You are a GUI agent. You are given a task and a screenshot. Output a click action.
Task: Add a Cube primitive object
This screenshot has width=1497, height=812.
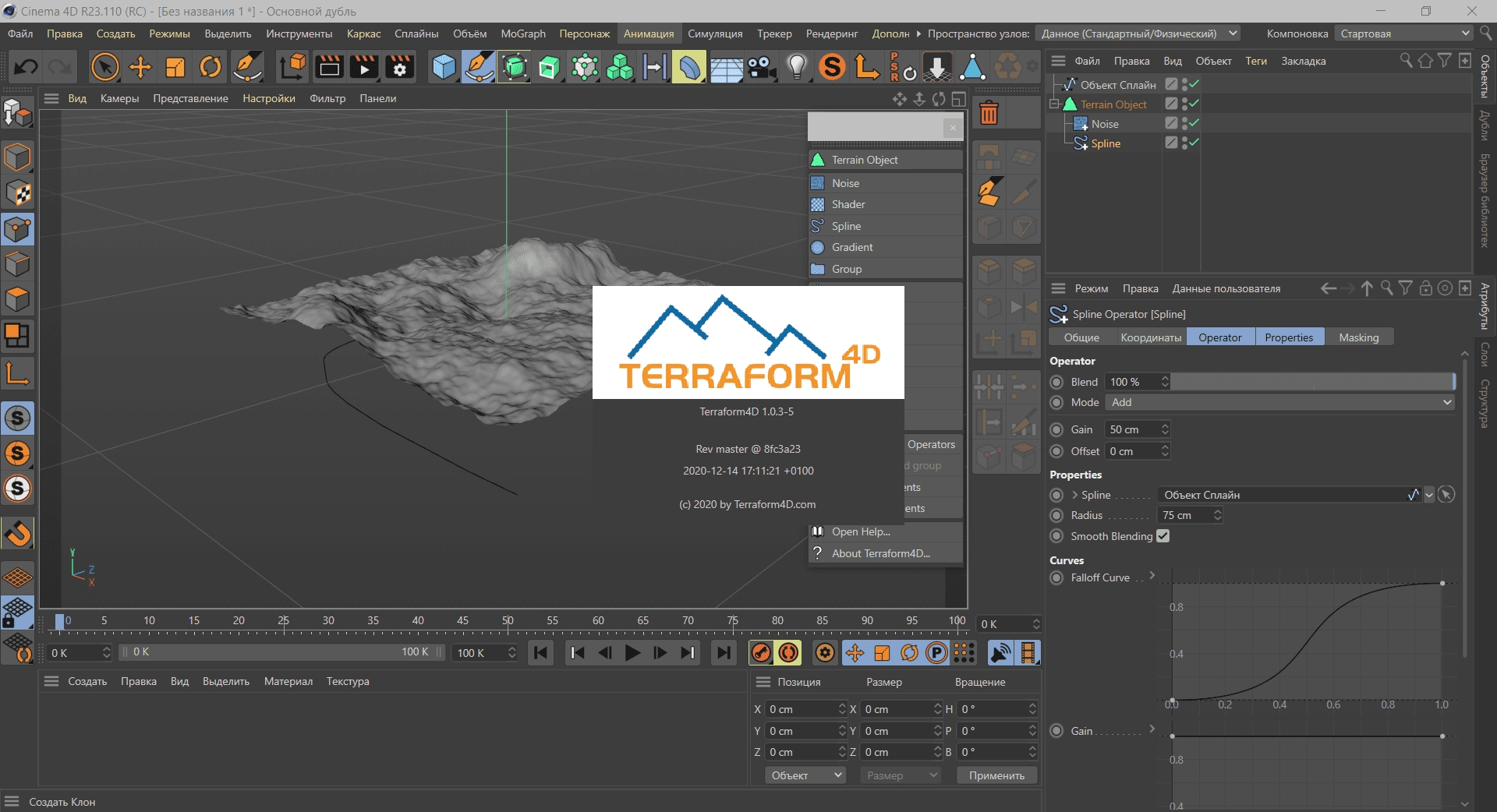tap(444, 67)
